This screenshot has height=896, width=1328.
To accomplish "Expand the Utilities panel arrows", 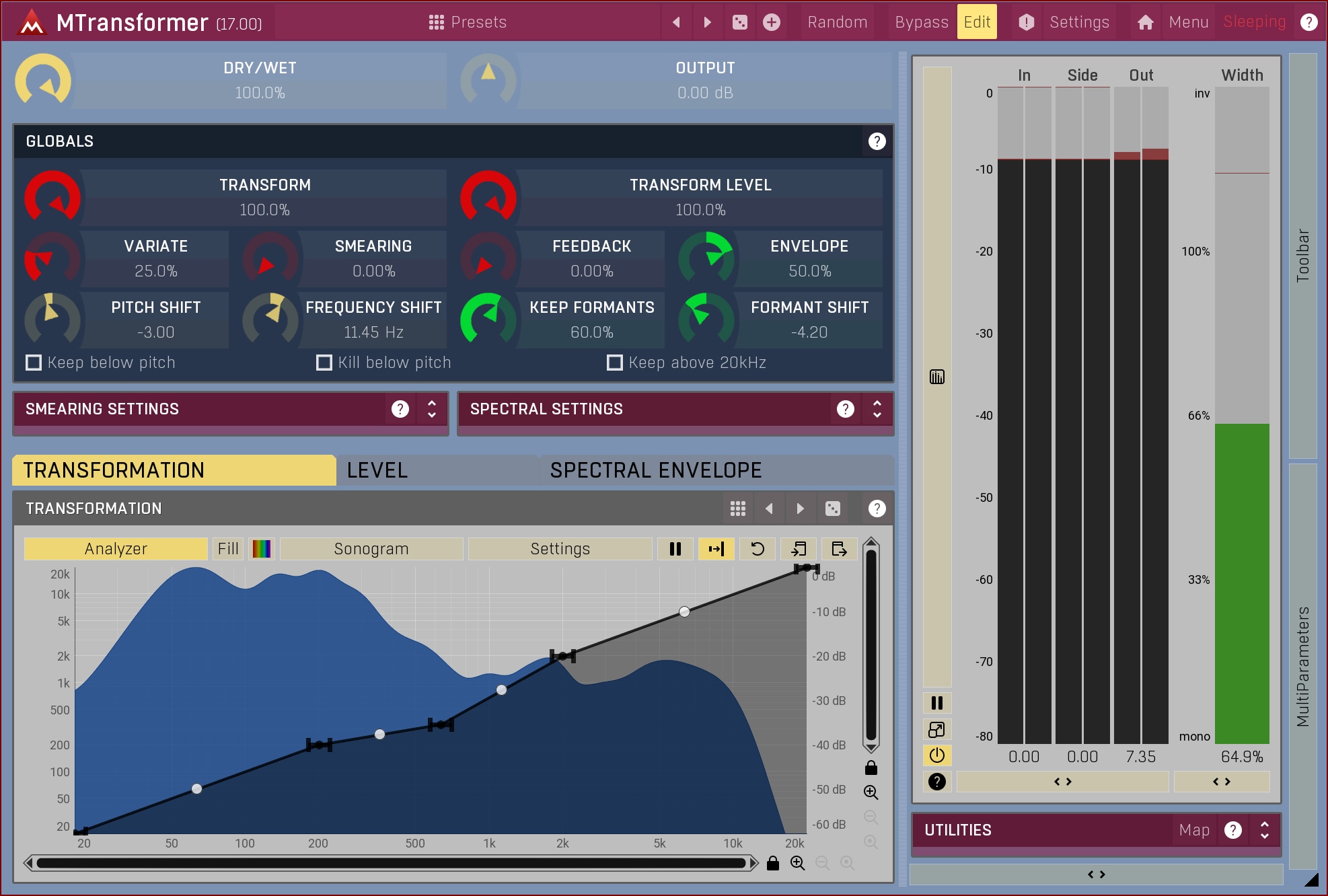I will point(1264,830).
